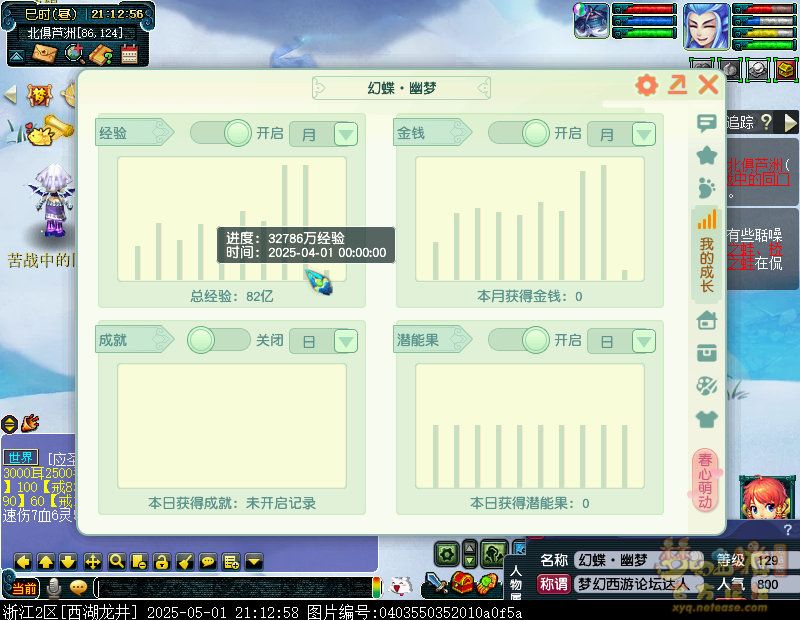Open the red treasure chest inventory icon

pos(461,583)
